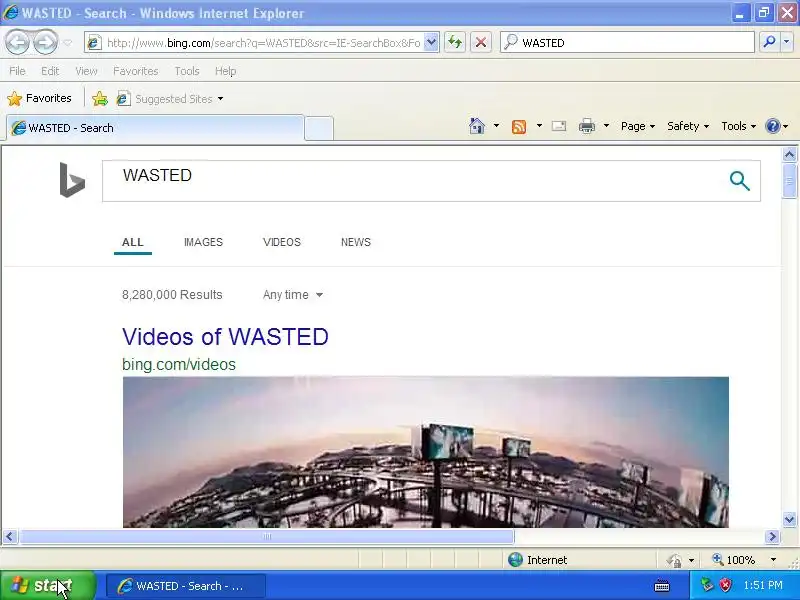Expand the address bar history dropdown
Viewport: 800px width, 600px height.
pos(431,43)
